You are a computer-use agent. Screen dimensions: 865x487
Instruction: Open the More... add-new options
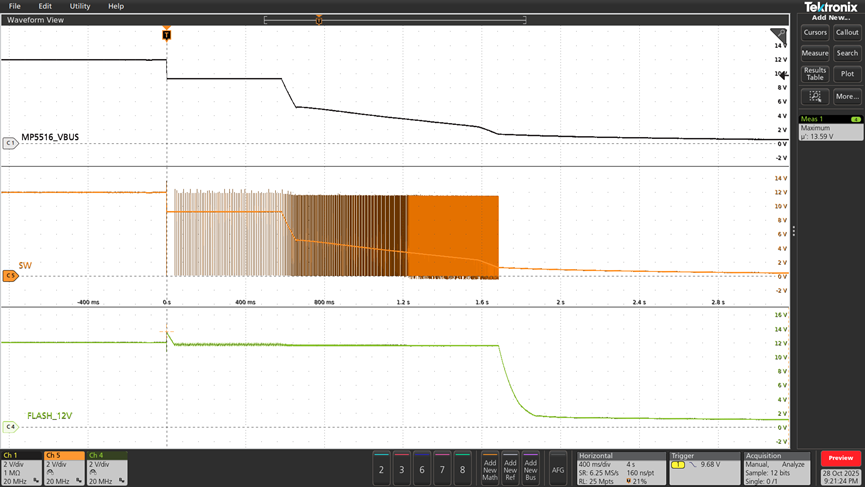click(847, 97)
